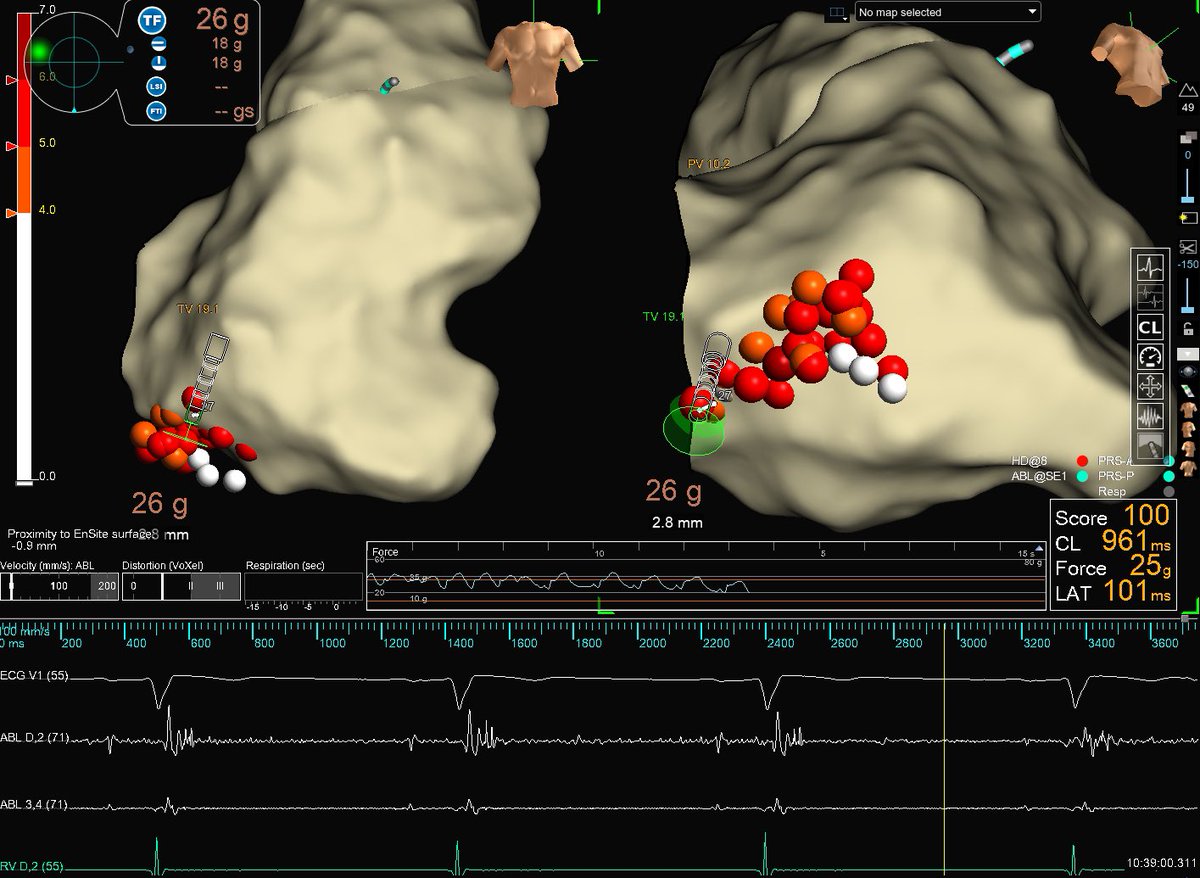Toggle the padlock view lock
Image resolution: width=1200 pixels, height=878 pixels.
[x=1187, y=329]
